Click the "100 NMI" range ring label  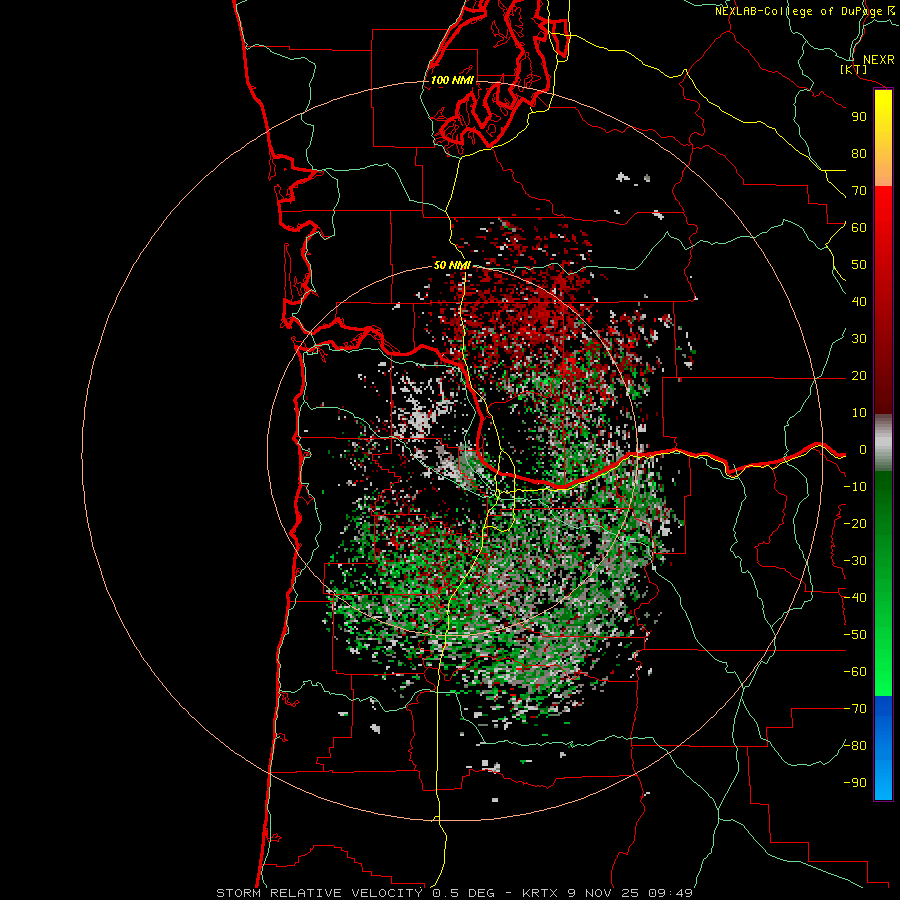452,80
